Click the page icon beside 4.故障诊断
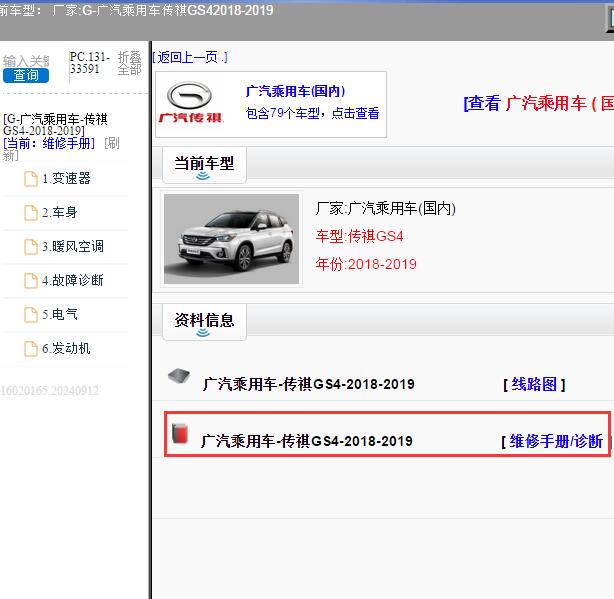The width and height of the screenshot is (614, 599). (x=31, y=281)
